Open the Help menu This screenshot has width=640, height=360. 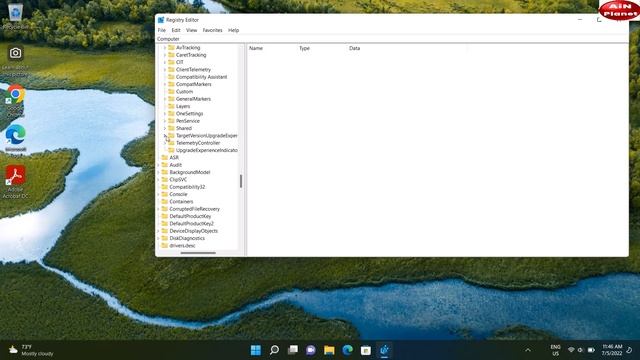[233, 30]
